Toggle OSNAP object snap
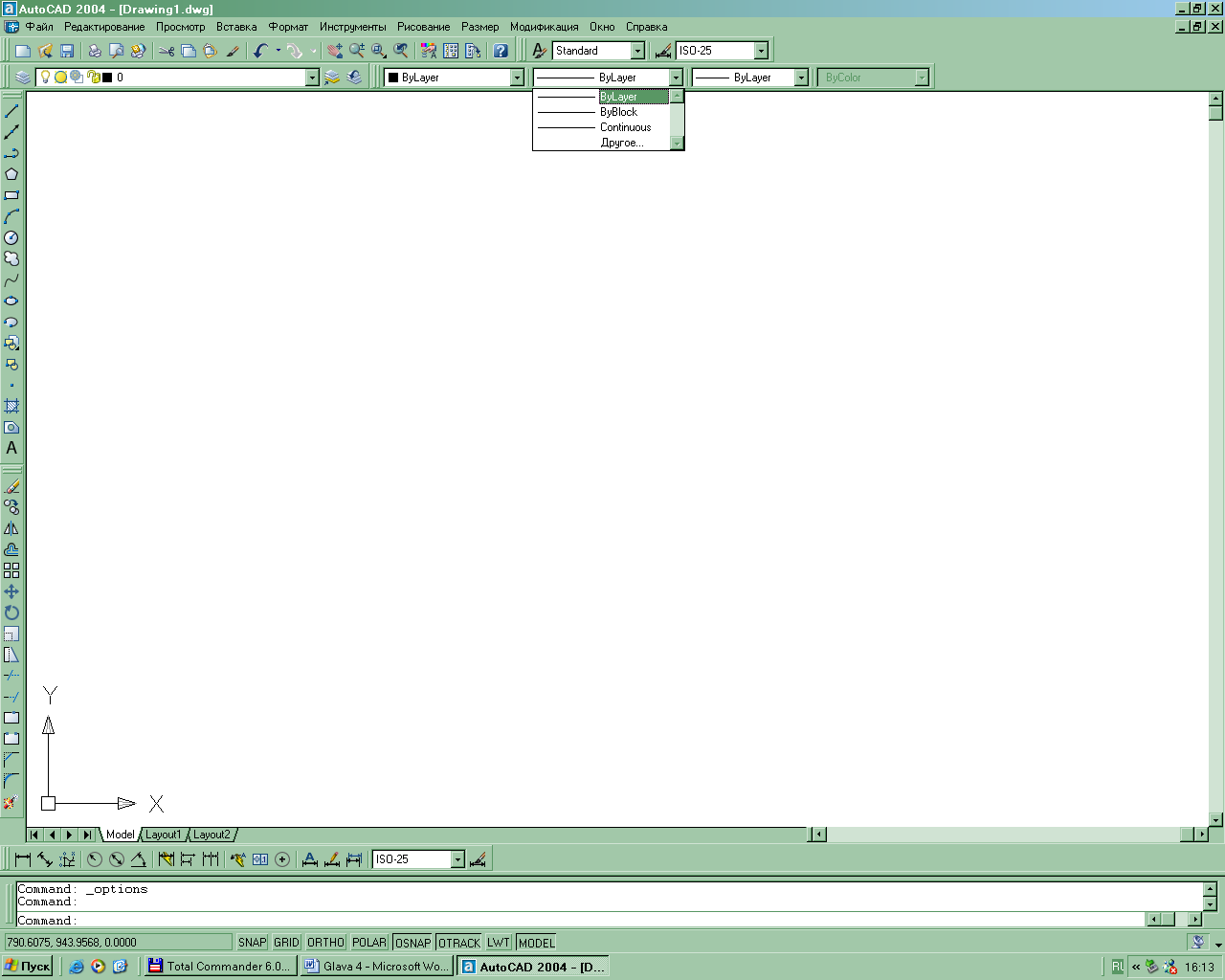The height and width of the screenshot is (980, 1225). coord(413,943)
